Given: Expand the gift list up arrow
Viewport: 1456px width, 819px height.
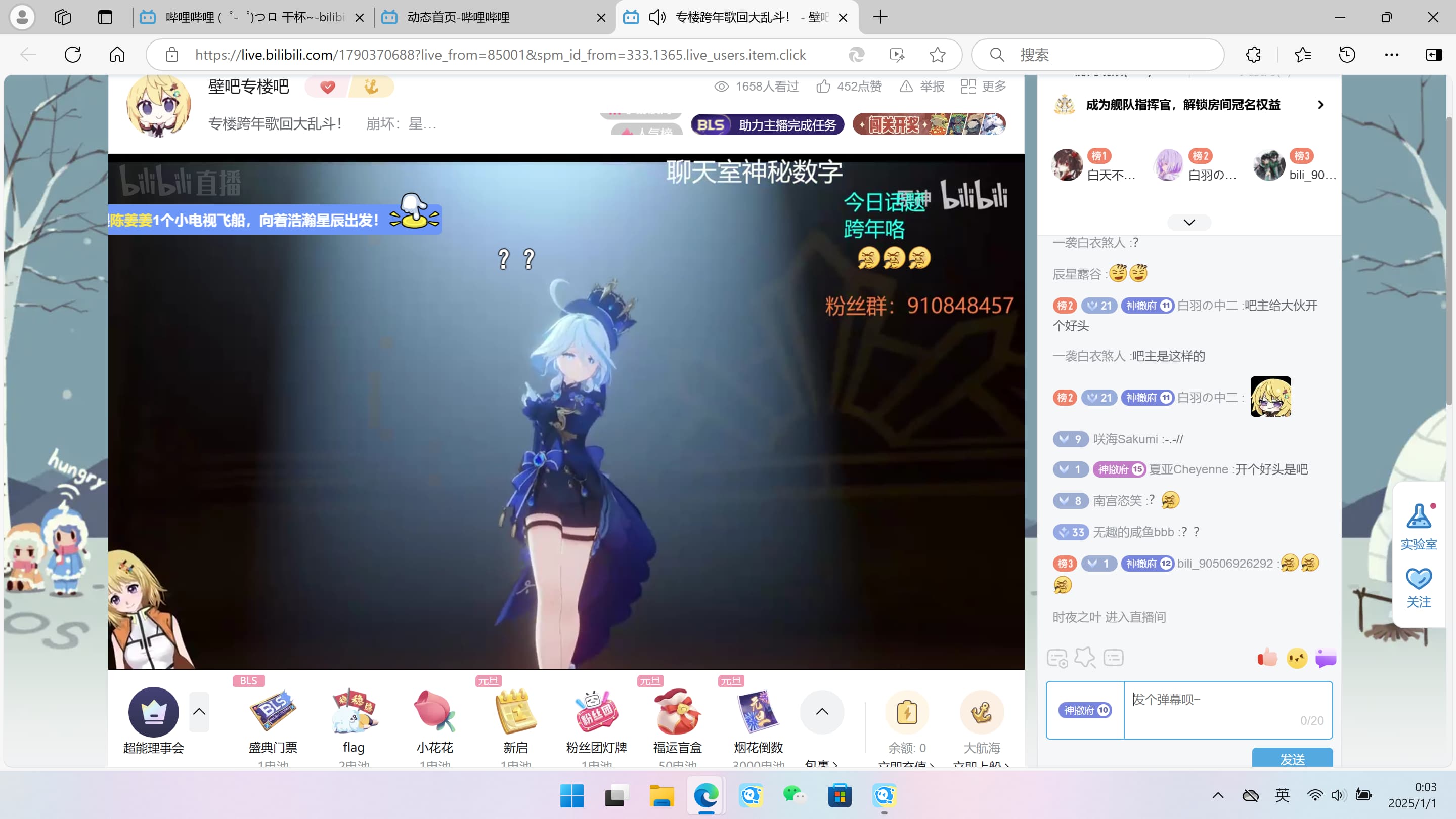Looking at the screenshot, I should 822,712.
